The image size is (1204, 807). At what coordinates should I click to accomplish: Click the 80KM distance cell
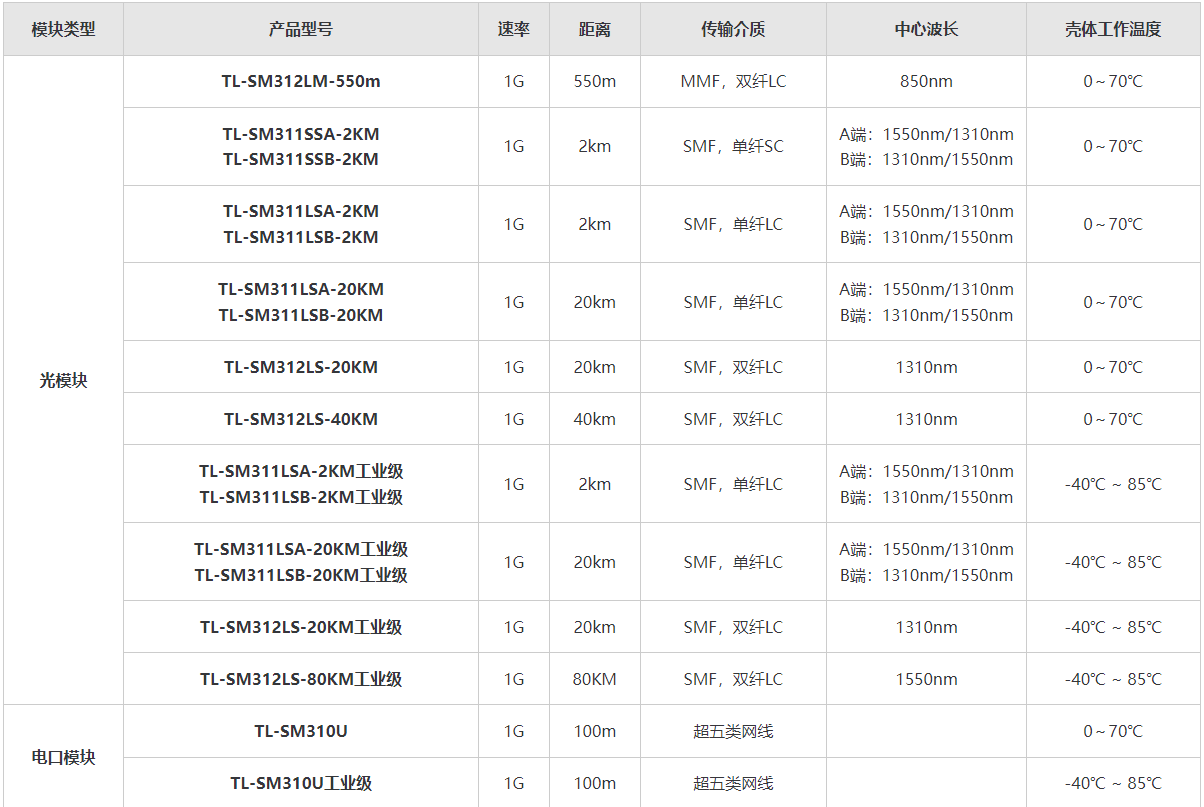tap(594, 679)
